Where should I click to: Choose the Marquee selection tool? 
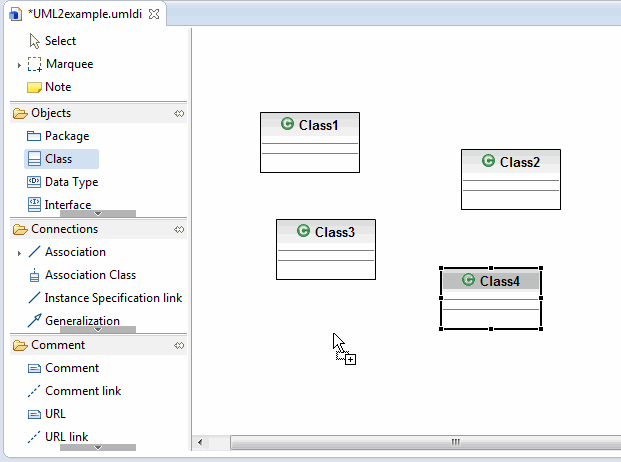pyautogui.click(x=68, y=64)
